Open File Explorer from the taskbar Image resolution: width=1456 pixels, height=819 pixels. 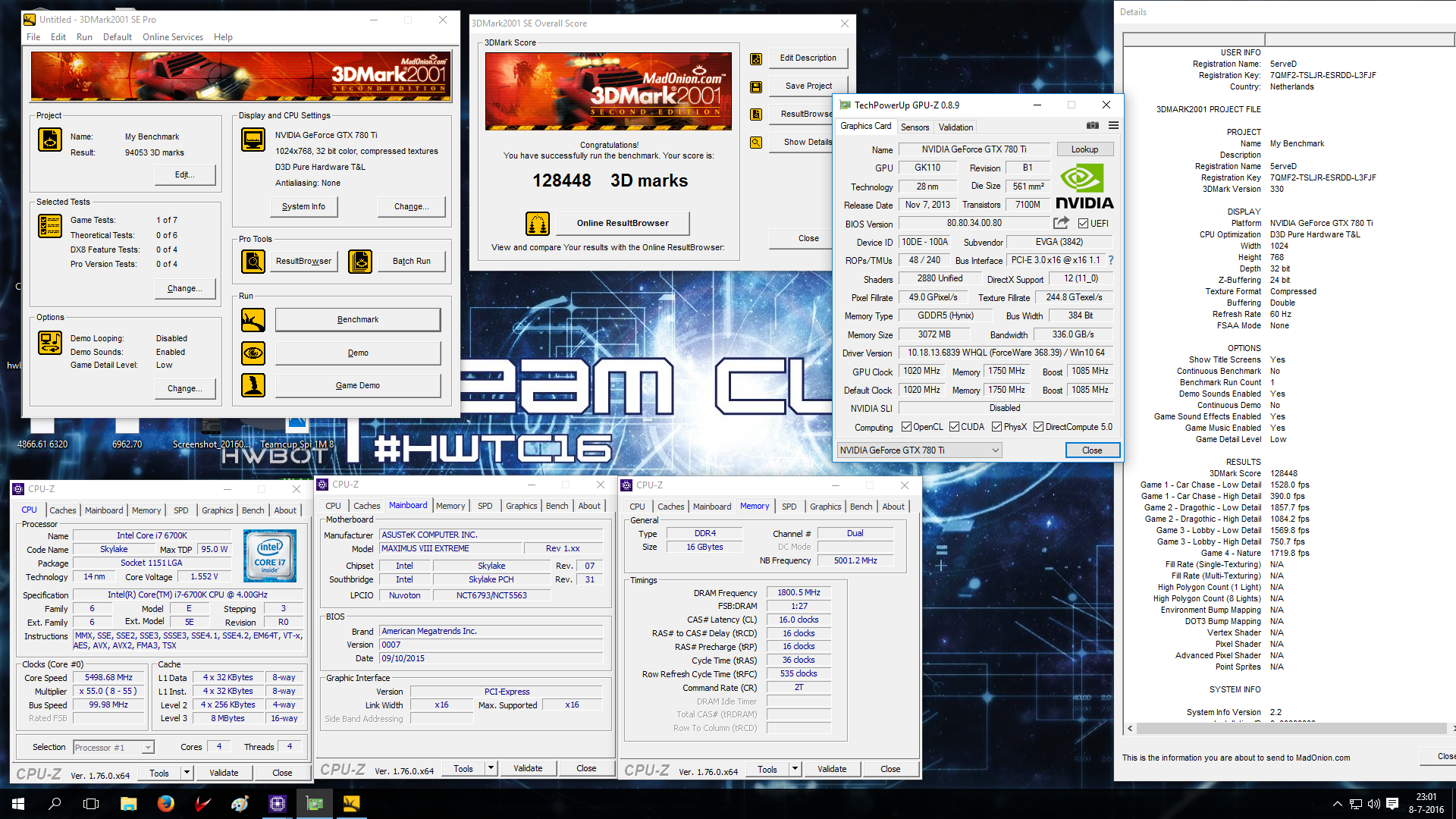click(128, 803)
